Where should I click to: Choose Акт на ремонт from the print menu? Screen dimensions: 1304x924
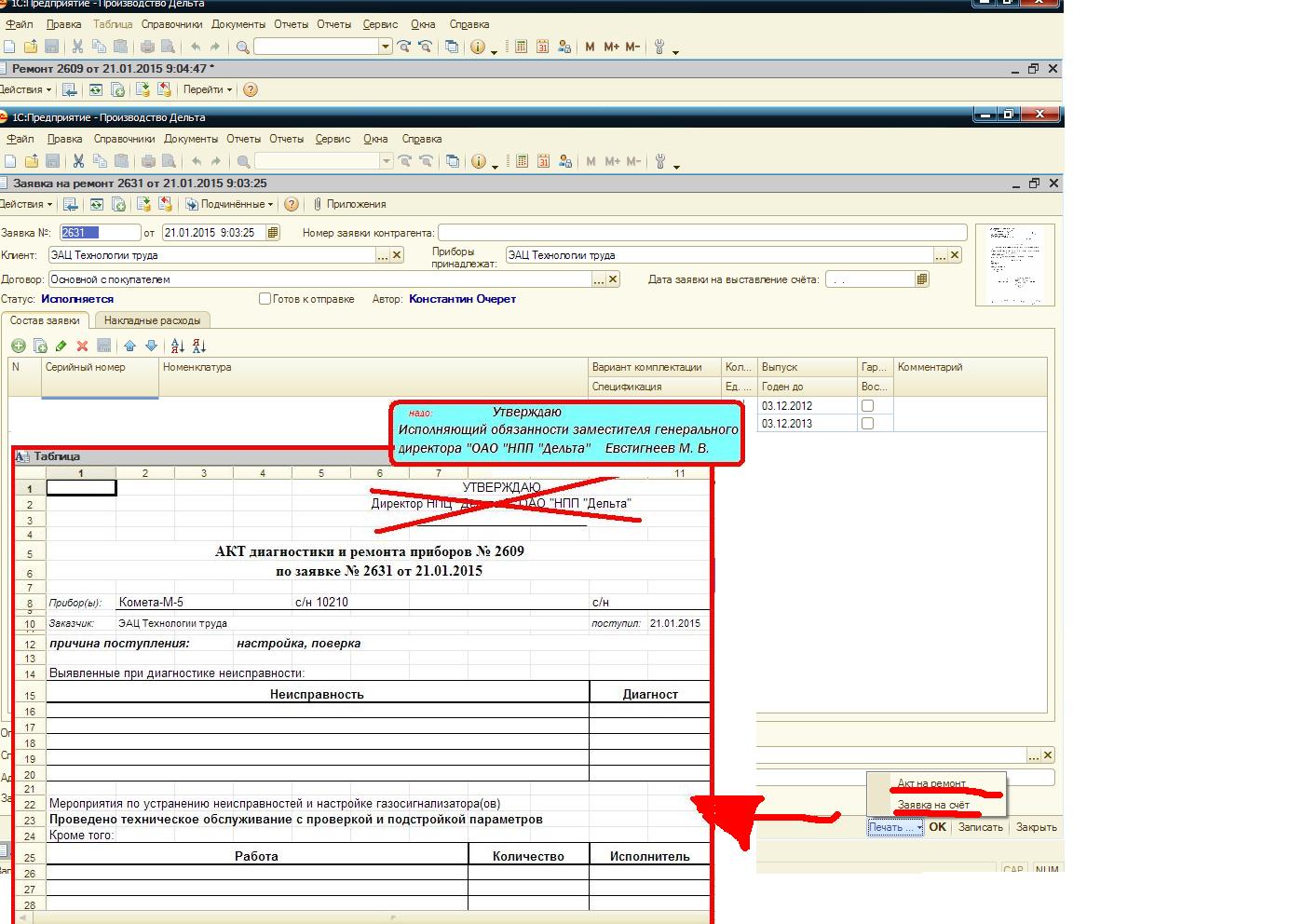(931, 783)
